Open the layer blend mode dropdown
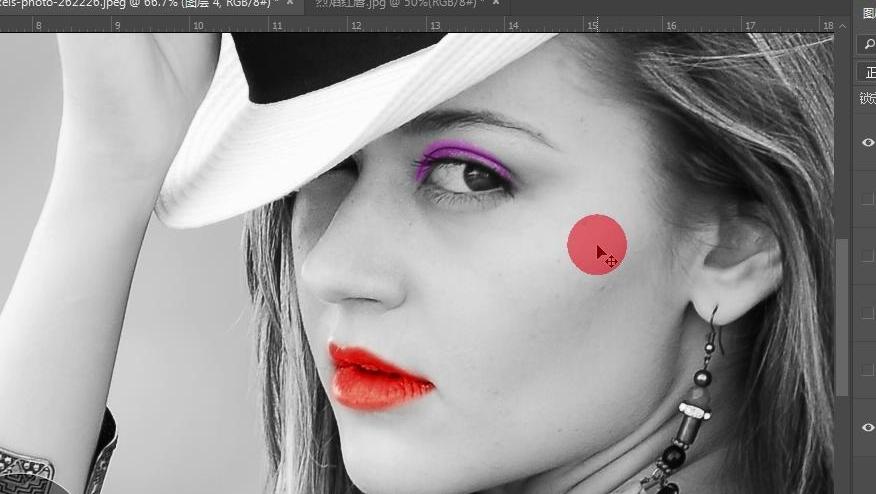 [x=868, y=72]
